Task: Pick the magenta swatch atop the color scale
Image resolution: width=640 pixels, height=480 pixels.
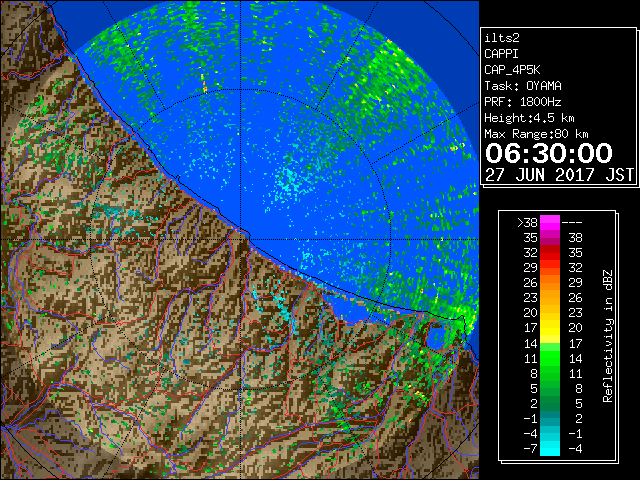Action: [550, 223]
